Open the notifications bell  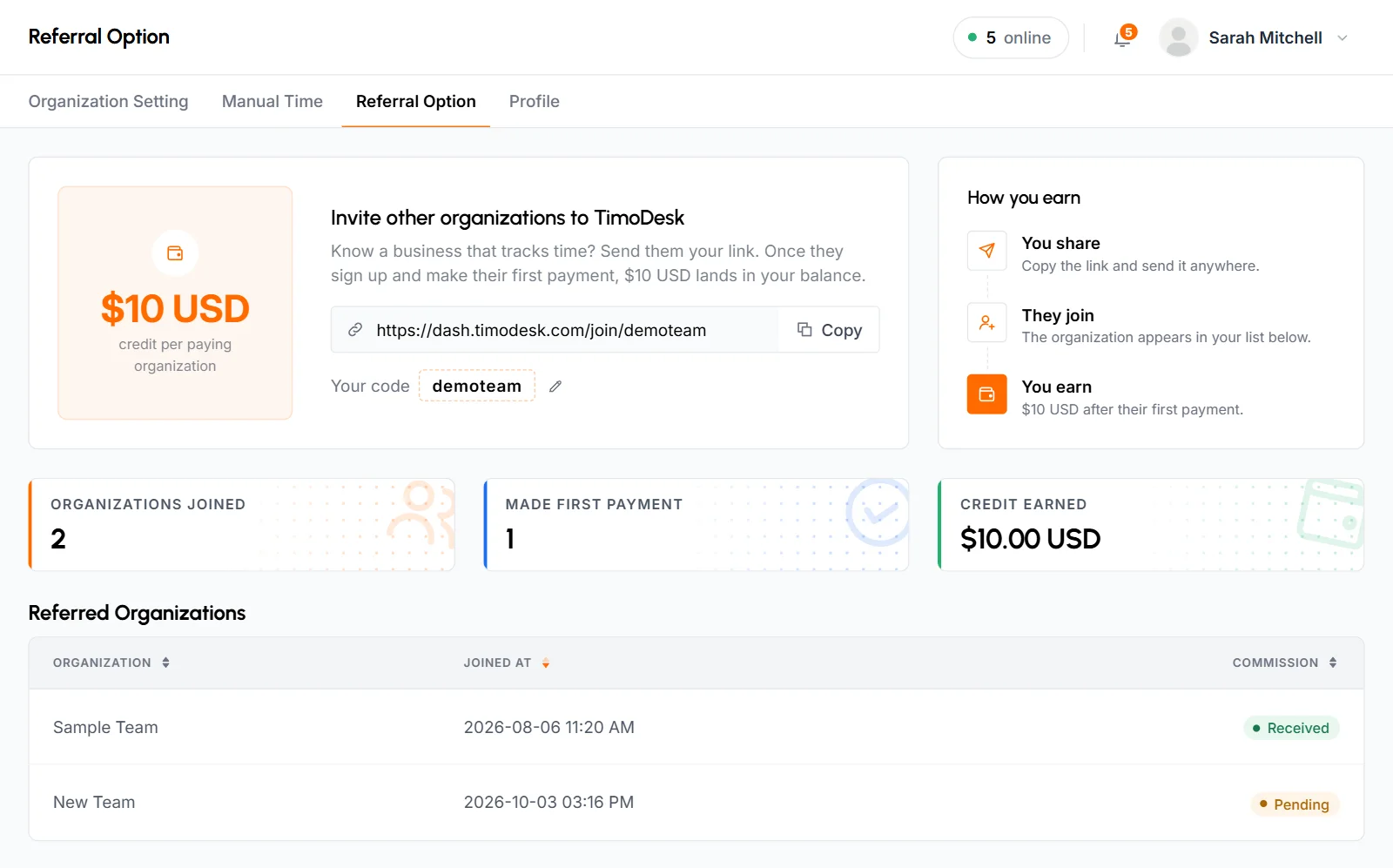(x=1123, y=38)
